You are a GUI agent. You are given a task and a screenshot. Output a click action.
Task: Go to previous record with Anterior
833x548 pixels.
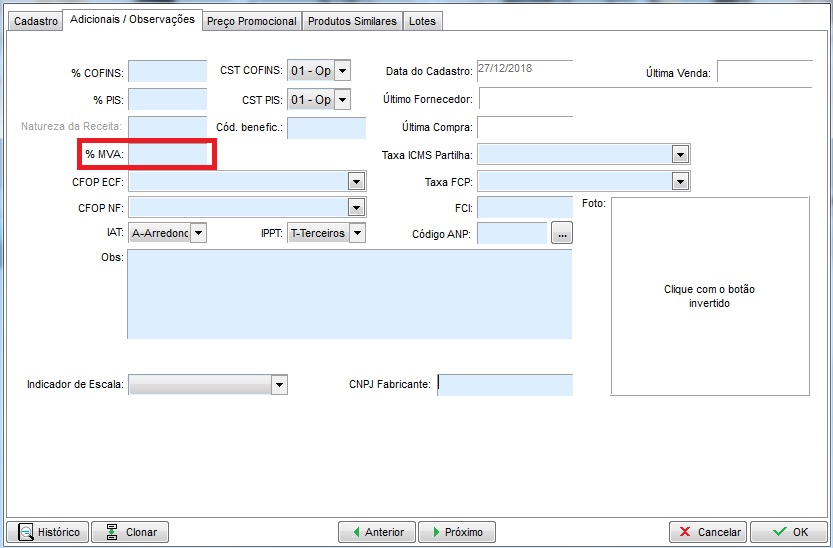click(x=376, y=532)
